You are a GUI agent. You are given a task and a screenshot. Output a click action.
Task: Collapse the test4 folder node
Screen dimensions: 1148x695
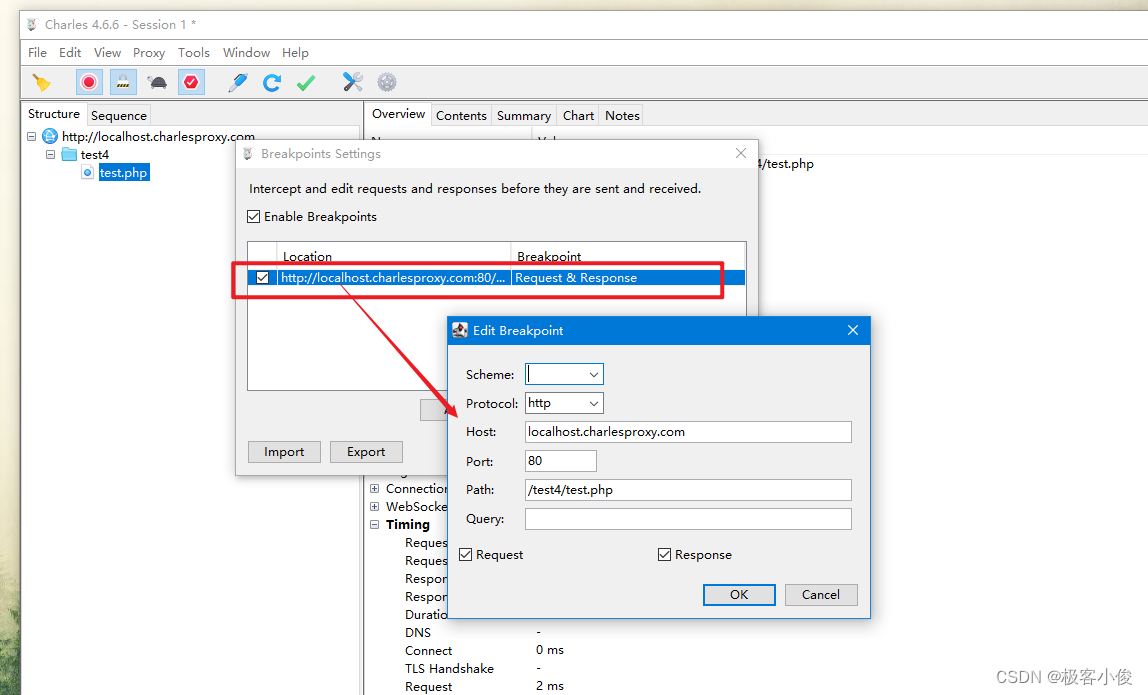pos(50,155)
